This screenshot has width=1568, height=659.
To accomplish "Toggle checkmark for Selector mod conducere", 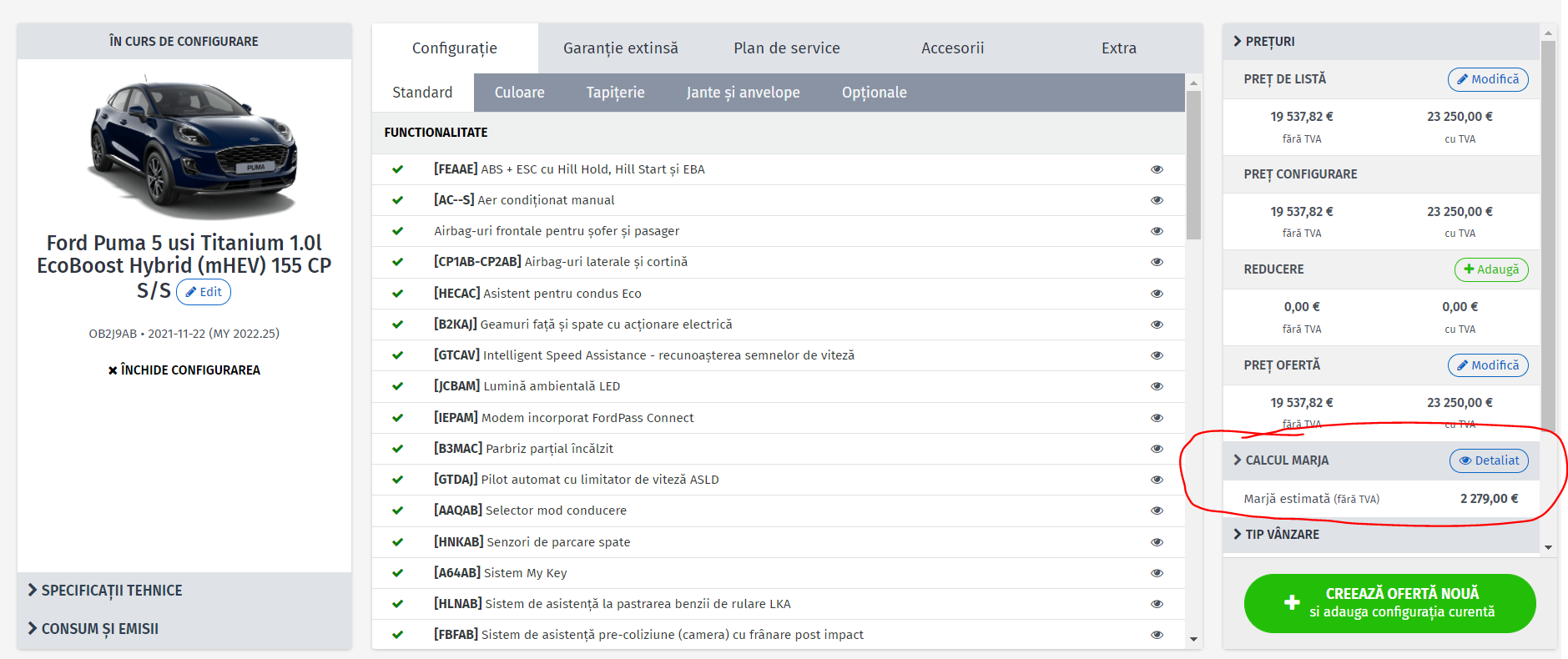I will 398,511.
